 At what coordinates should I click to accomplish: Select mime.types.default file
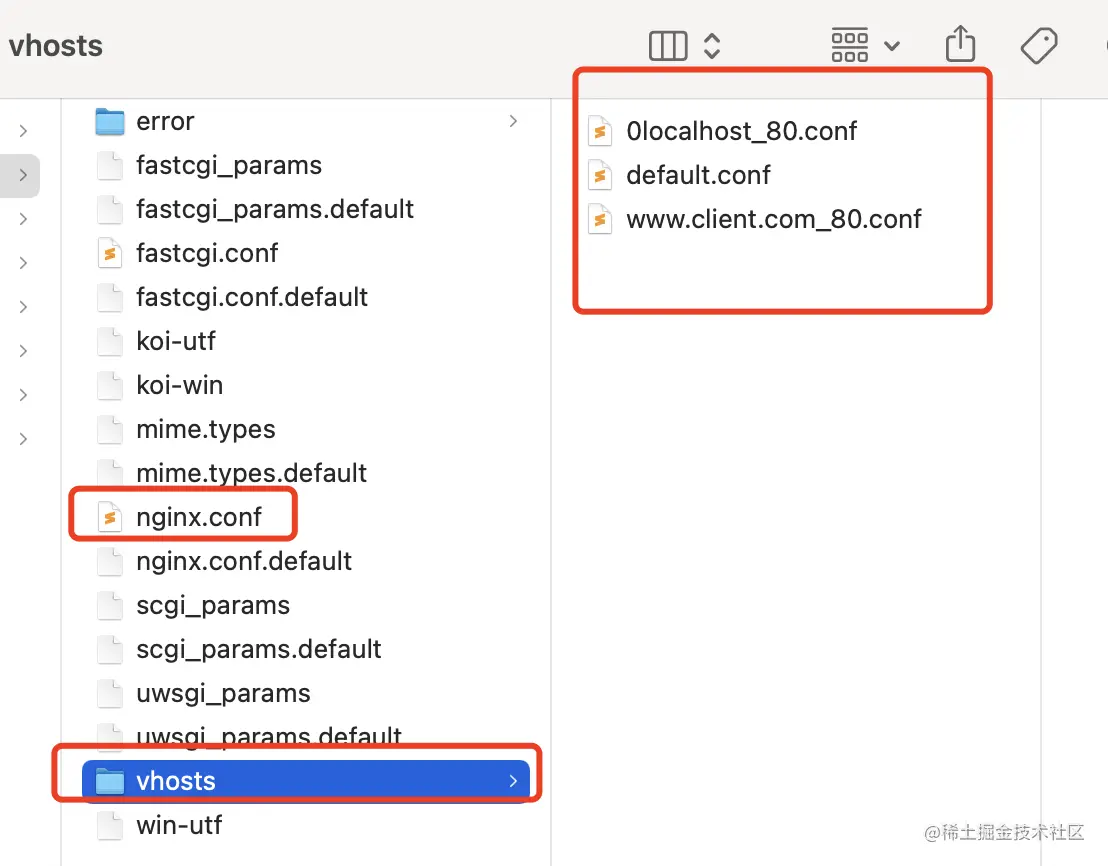(x=251, y=473)
